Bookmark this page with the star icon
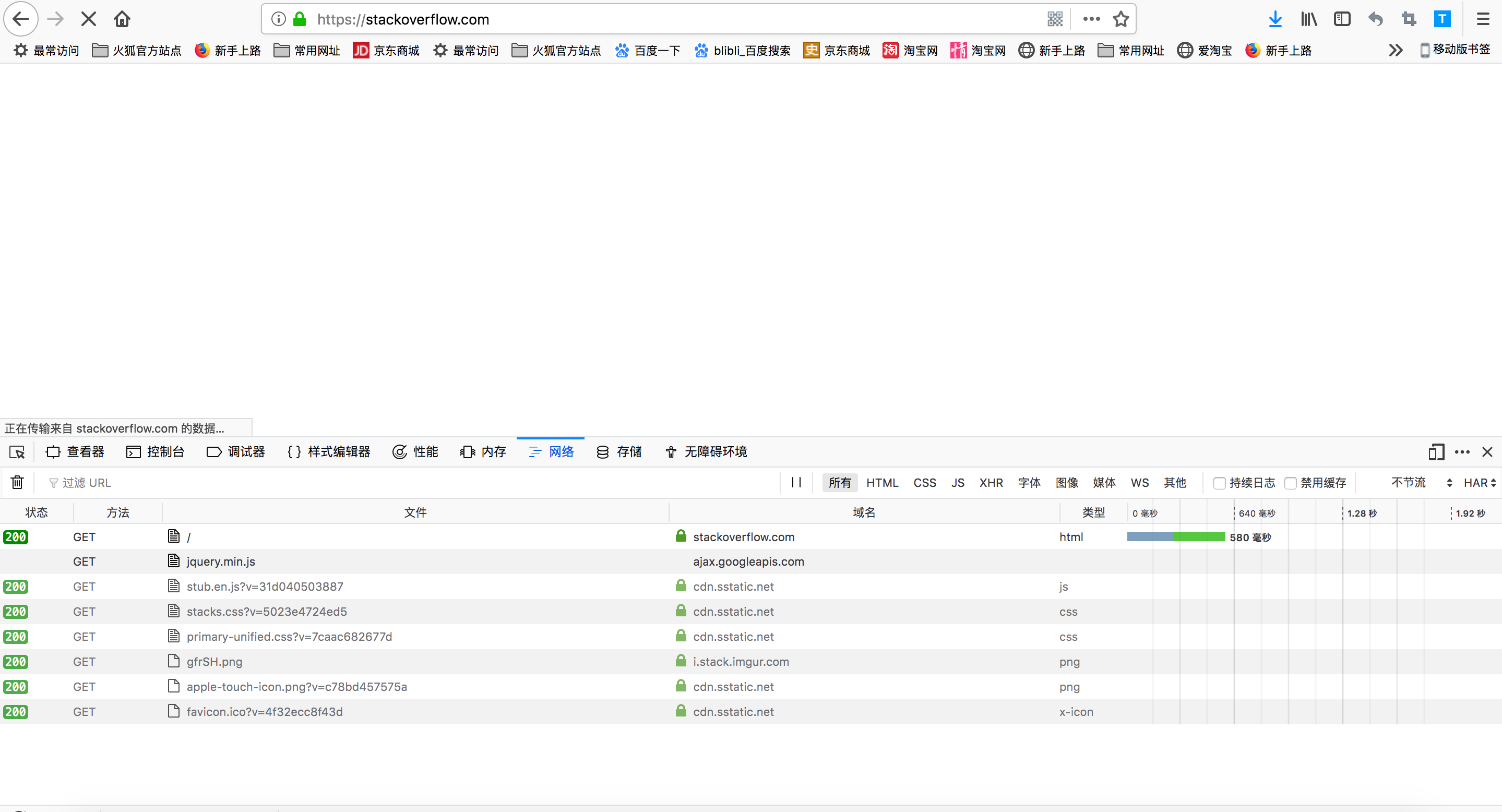The width and height of the screenshot is (1502, 812). (1120, 19)
